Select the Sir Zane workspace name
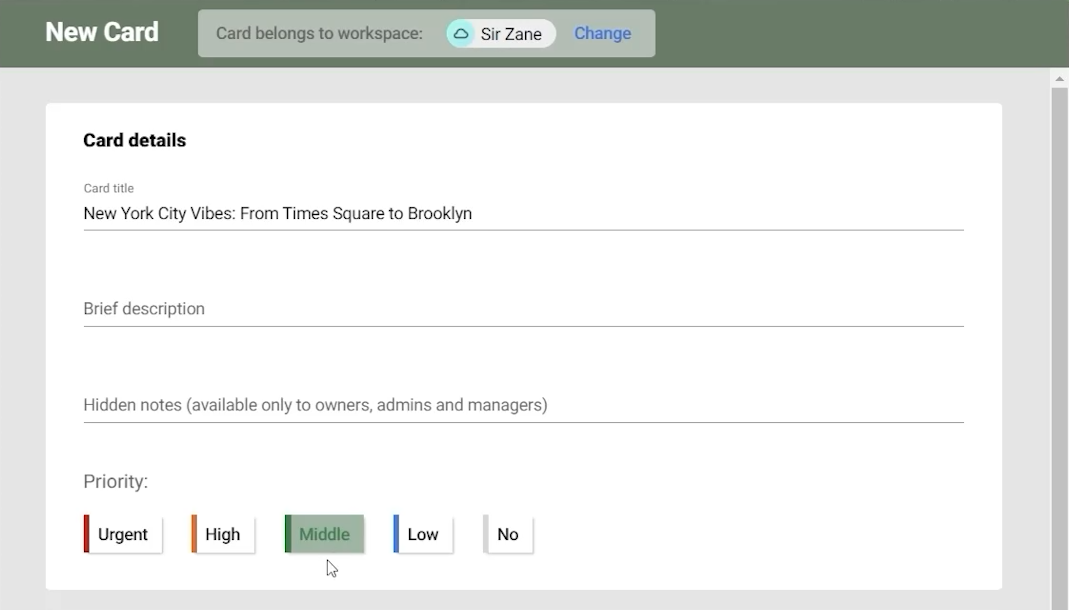 click(x=511, y=34)
